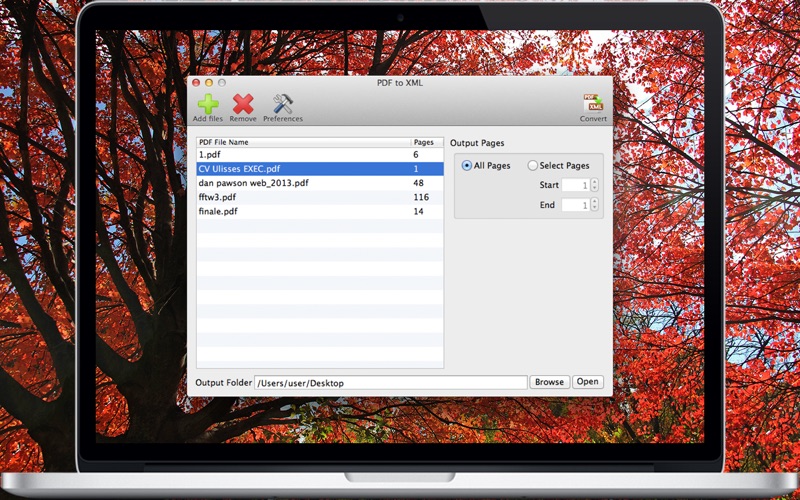Select finale.pdf in the list
This screenshot has width=800, height=500.
[320, 212]
